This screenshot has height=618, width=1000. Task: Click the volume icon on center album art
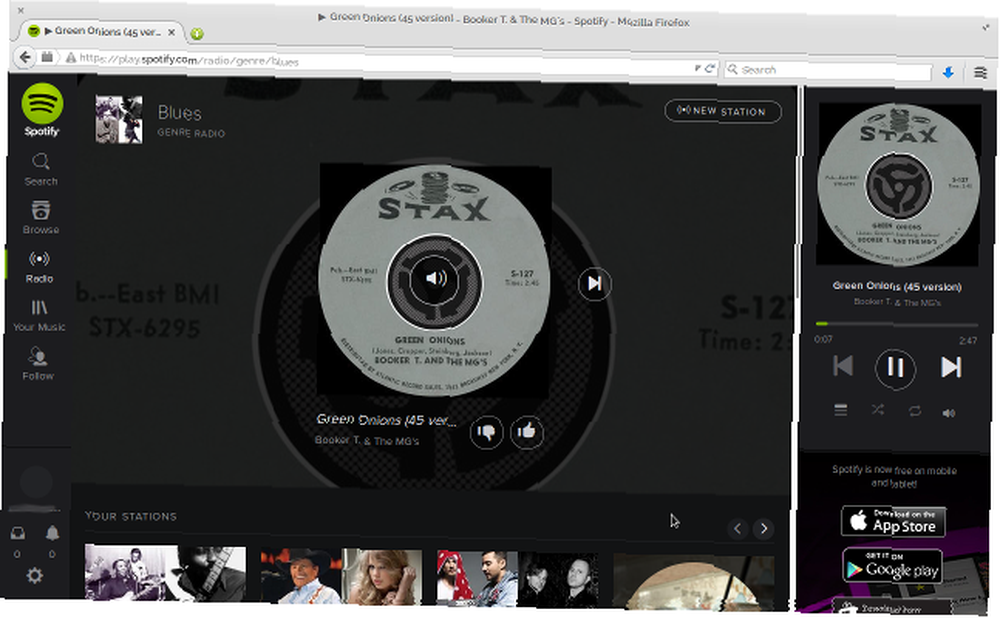pyautogui.click(x=436, y=279)
